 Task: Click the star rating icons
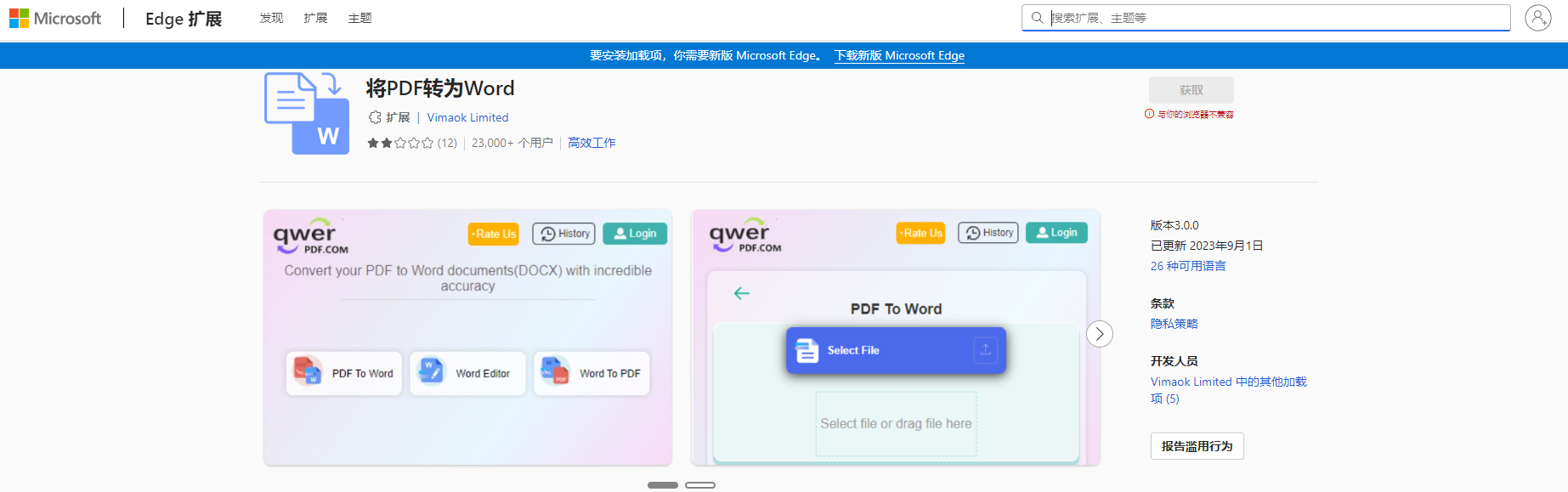(400, 143)
